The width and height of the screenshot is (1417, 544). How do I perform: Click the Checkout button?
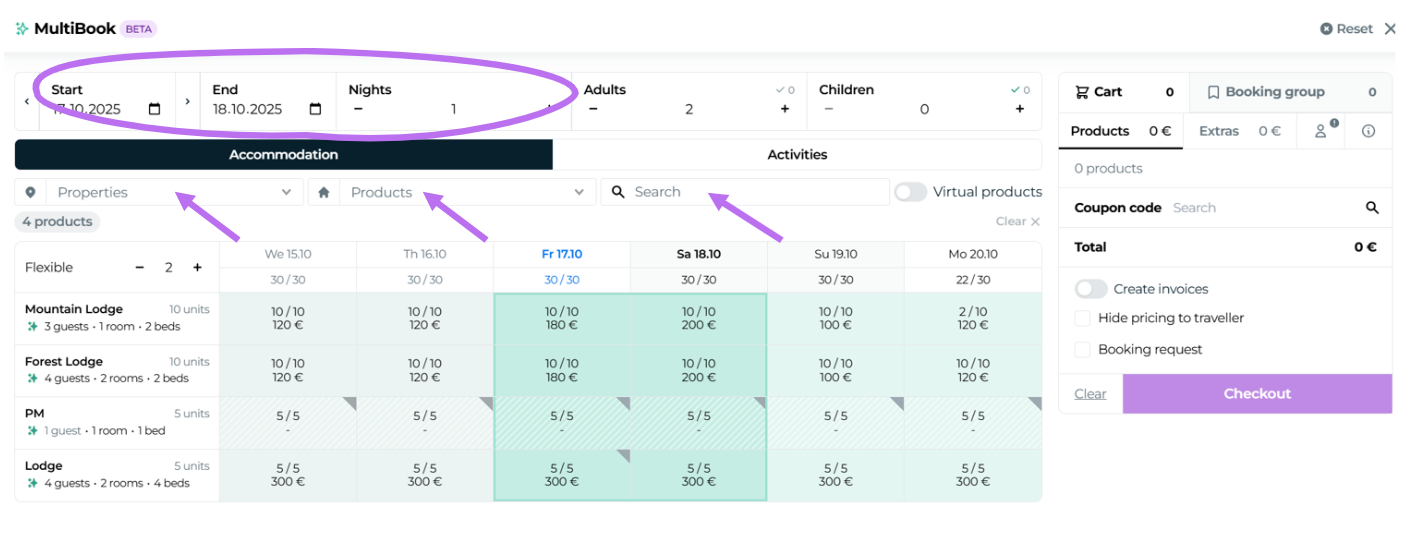[1257, 394]
